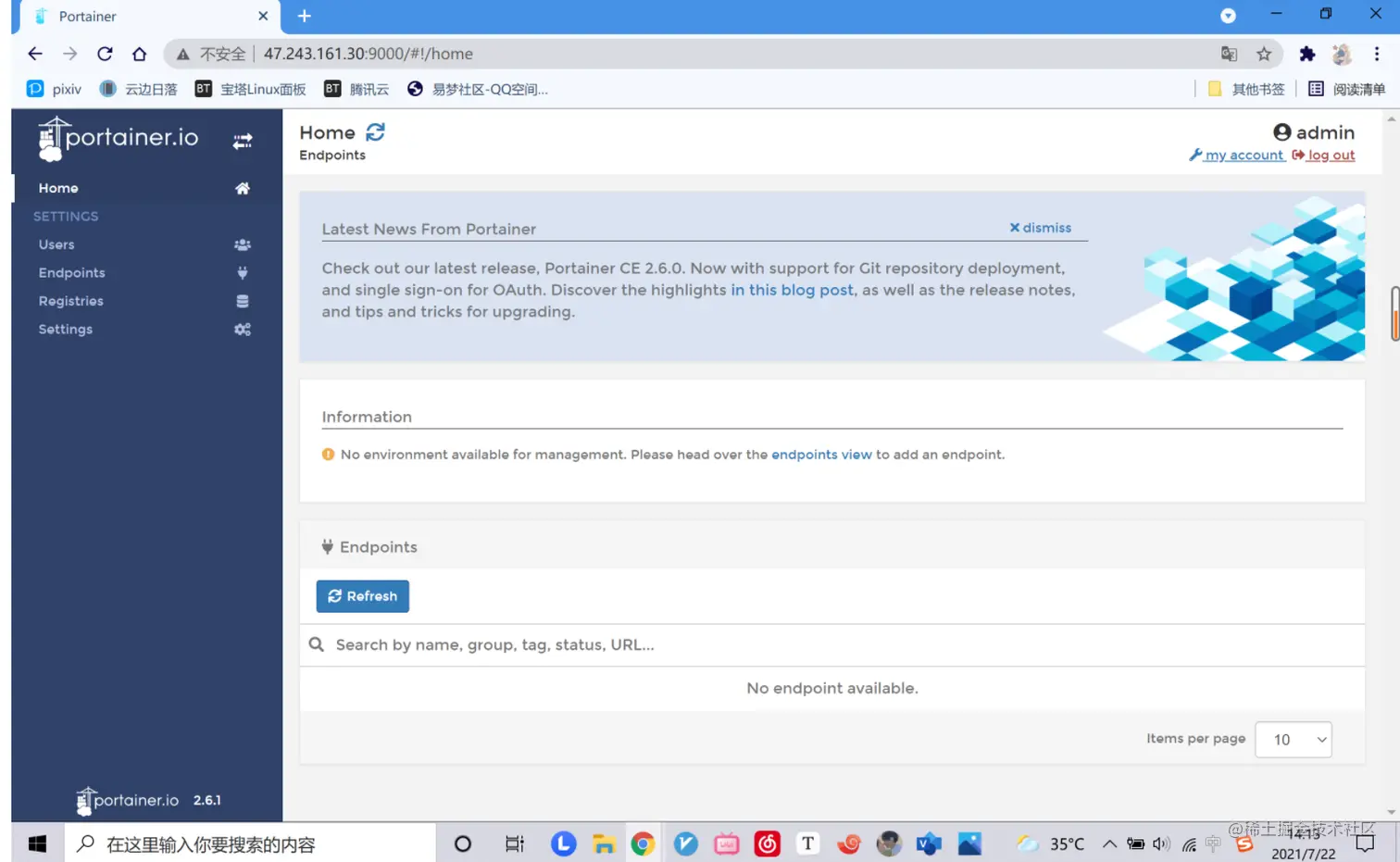The image size is (1400, 862).
Task: Click the Settings cogs icon in sidebar
Action: coord(243,330)
